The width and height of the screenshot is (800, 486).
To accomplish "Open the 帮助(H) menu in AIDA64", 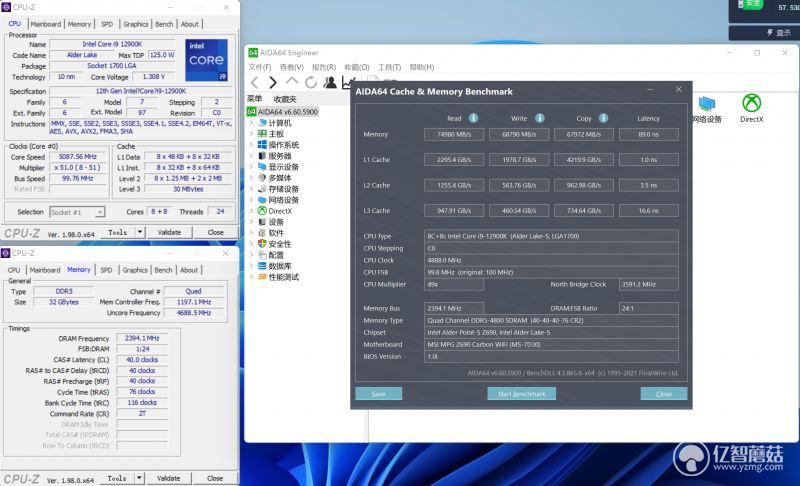I will pos(421,67).
